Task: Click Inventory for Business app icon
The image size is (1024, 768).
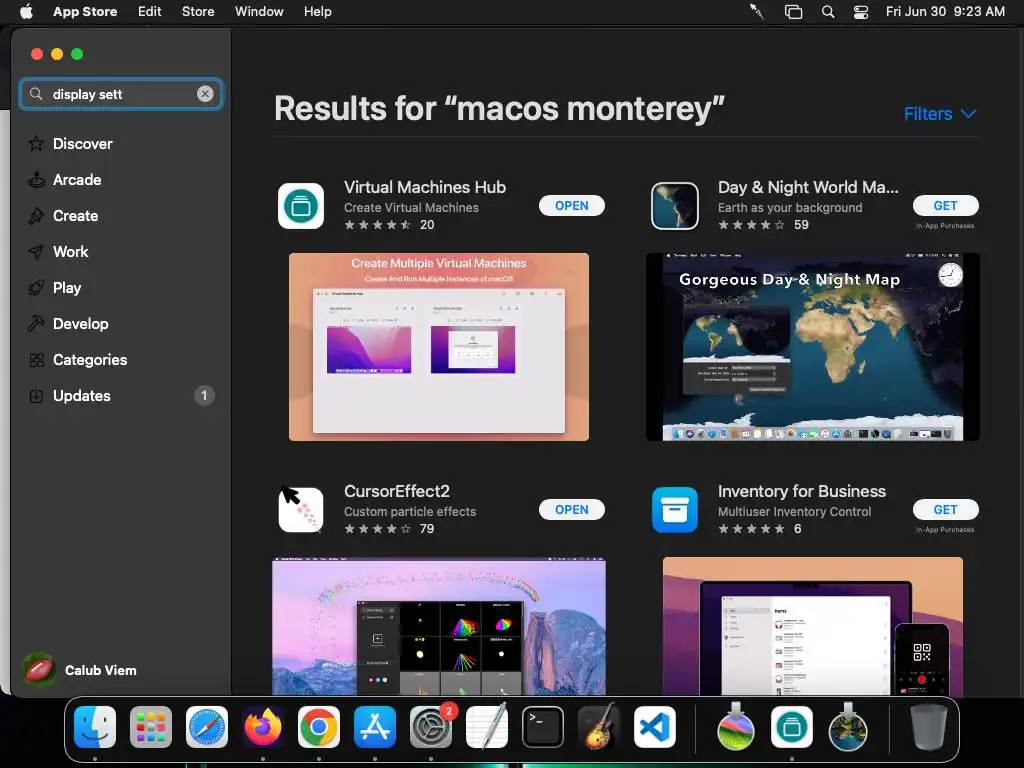Action: pyautogui.click(x=675, y=509)
